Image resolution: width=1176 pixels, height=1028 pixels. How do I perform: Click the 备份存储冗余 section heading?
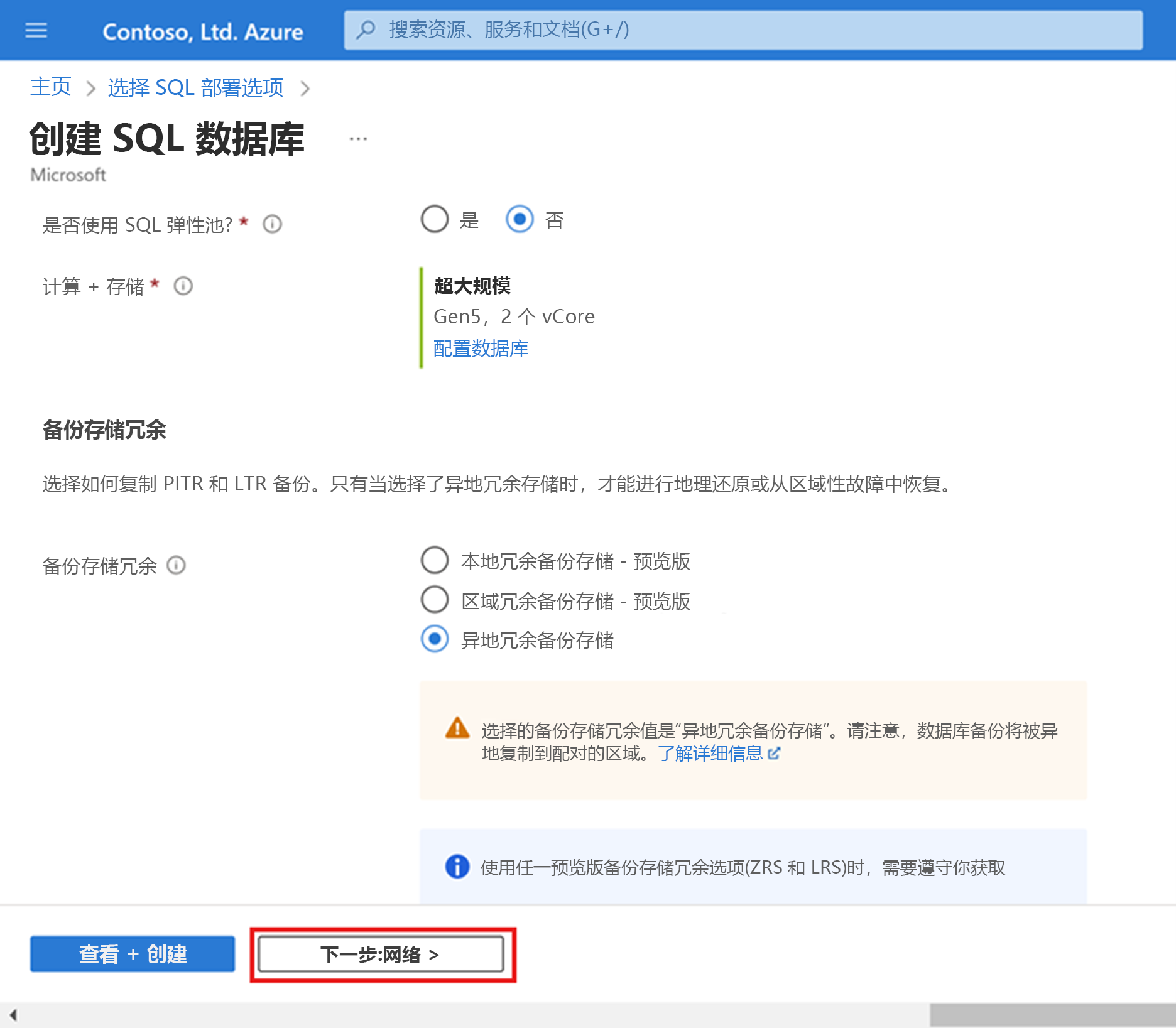point(104,430)
